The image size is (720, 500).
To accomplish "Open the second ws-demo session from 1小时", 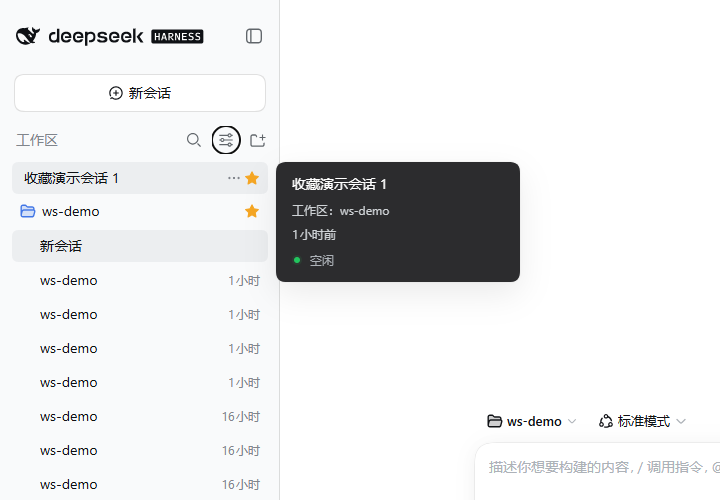I will 140,315.
